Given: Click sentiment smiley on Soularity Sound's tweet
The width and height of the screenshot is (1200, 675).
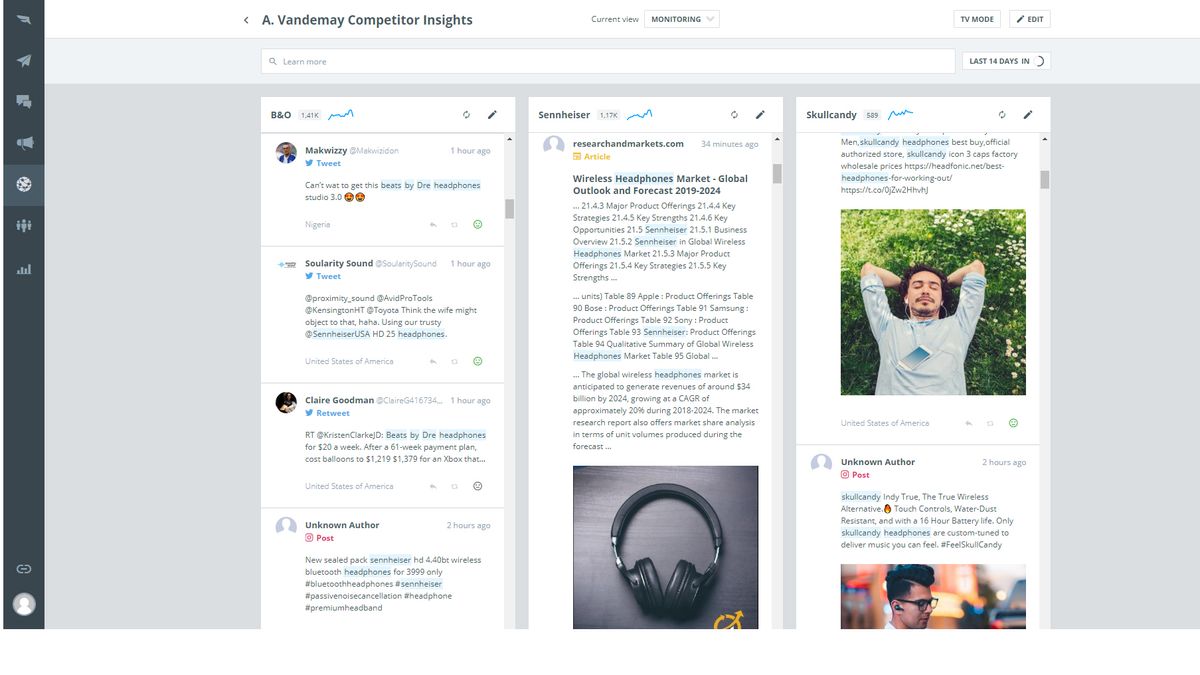Looking at the screenshot, I should (477, 361).
